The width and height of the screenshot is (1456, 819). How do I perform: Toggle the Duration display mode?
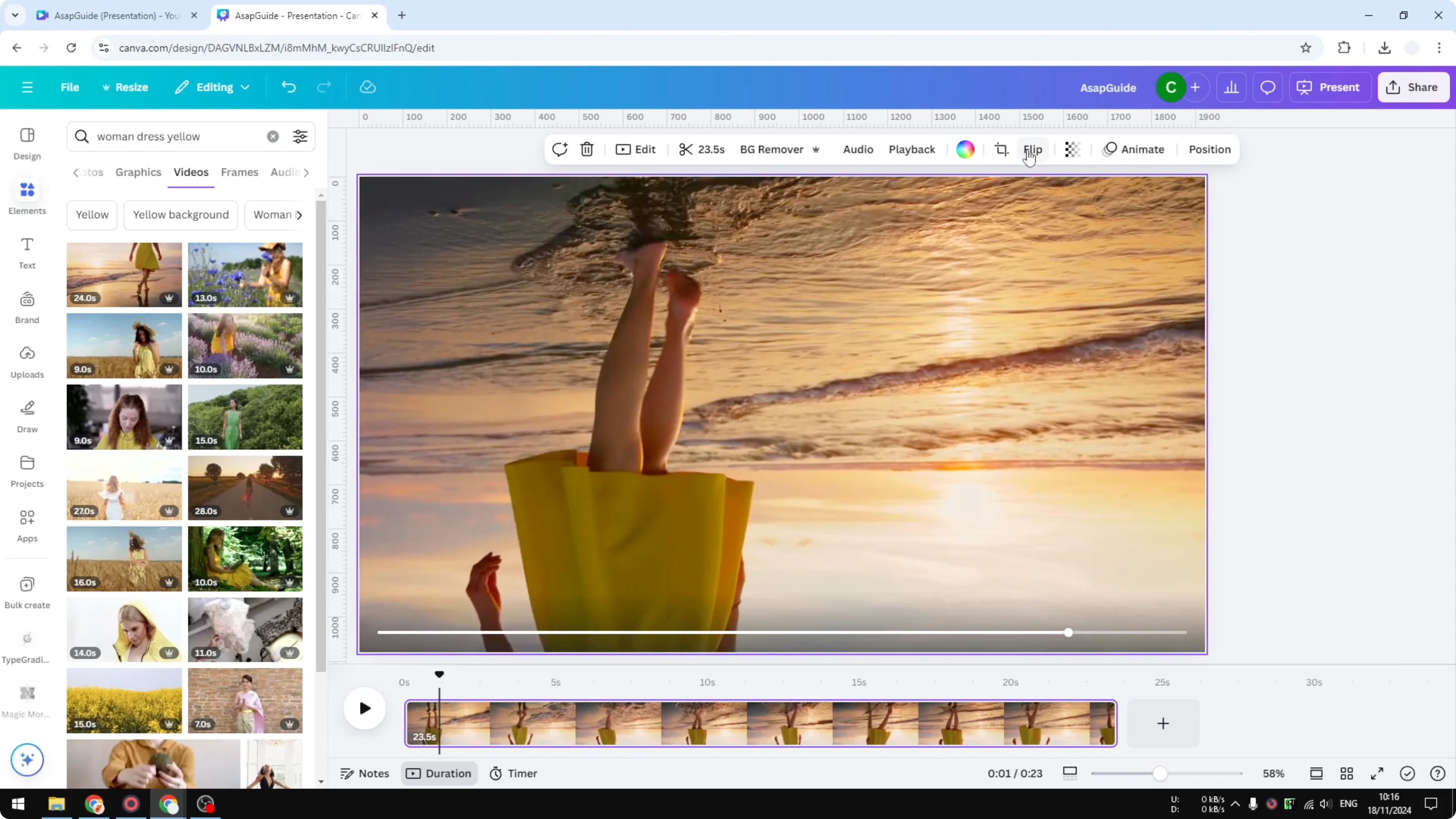pos(439,773)
